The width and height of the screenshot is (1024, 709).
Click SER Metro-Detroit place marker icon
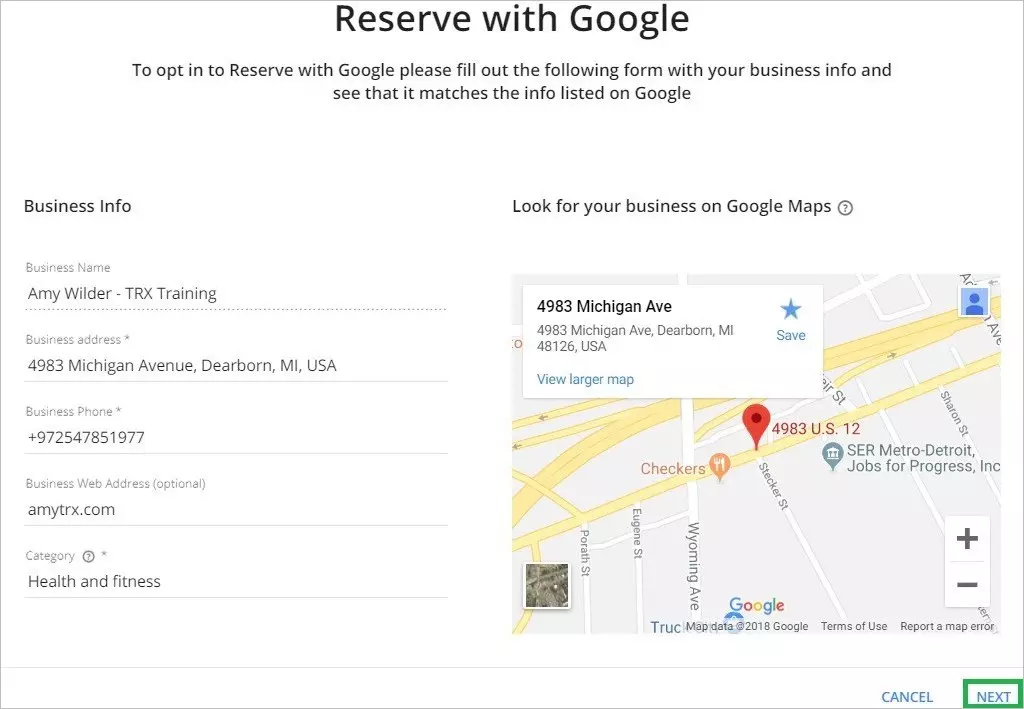point(832,456)
